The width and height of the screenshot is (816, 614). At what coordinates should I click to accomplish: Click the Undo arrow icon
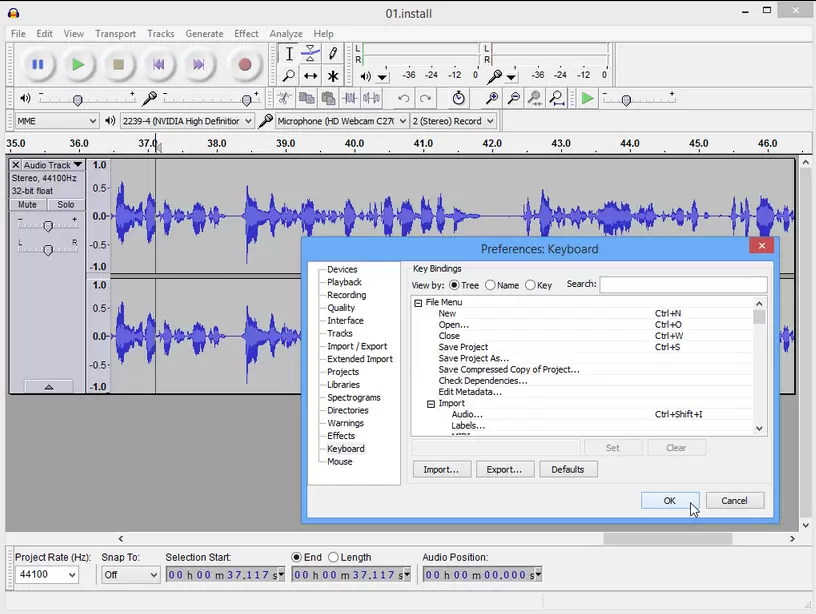click(403, 98)
